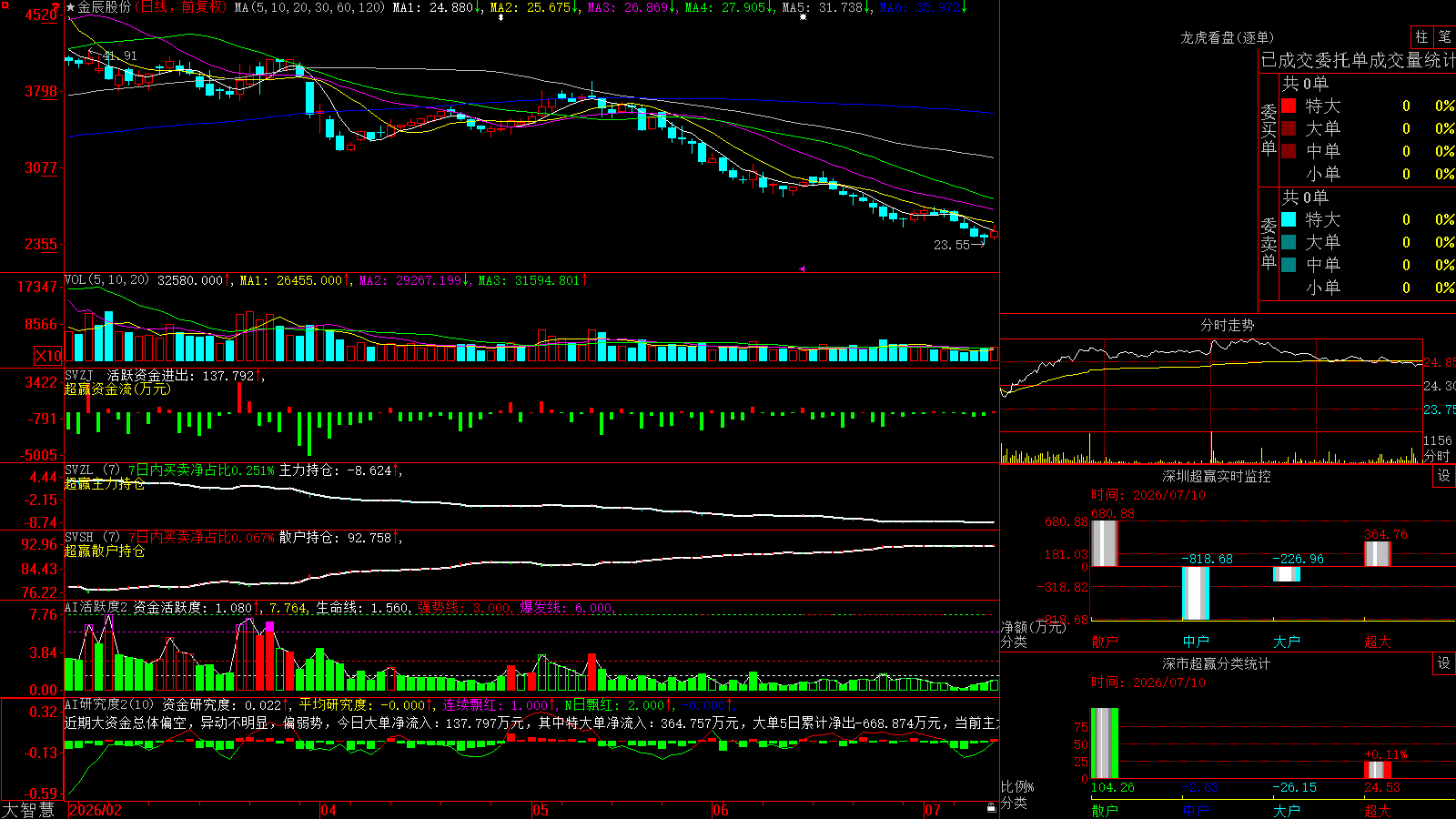Viewport: 1456px width, 819px height.
Task: Open 设 settings for 深市超赢分类统计
Action: click(1444, 663)
